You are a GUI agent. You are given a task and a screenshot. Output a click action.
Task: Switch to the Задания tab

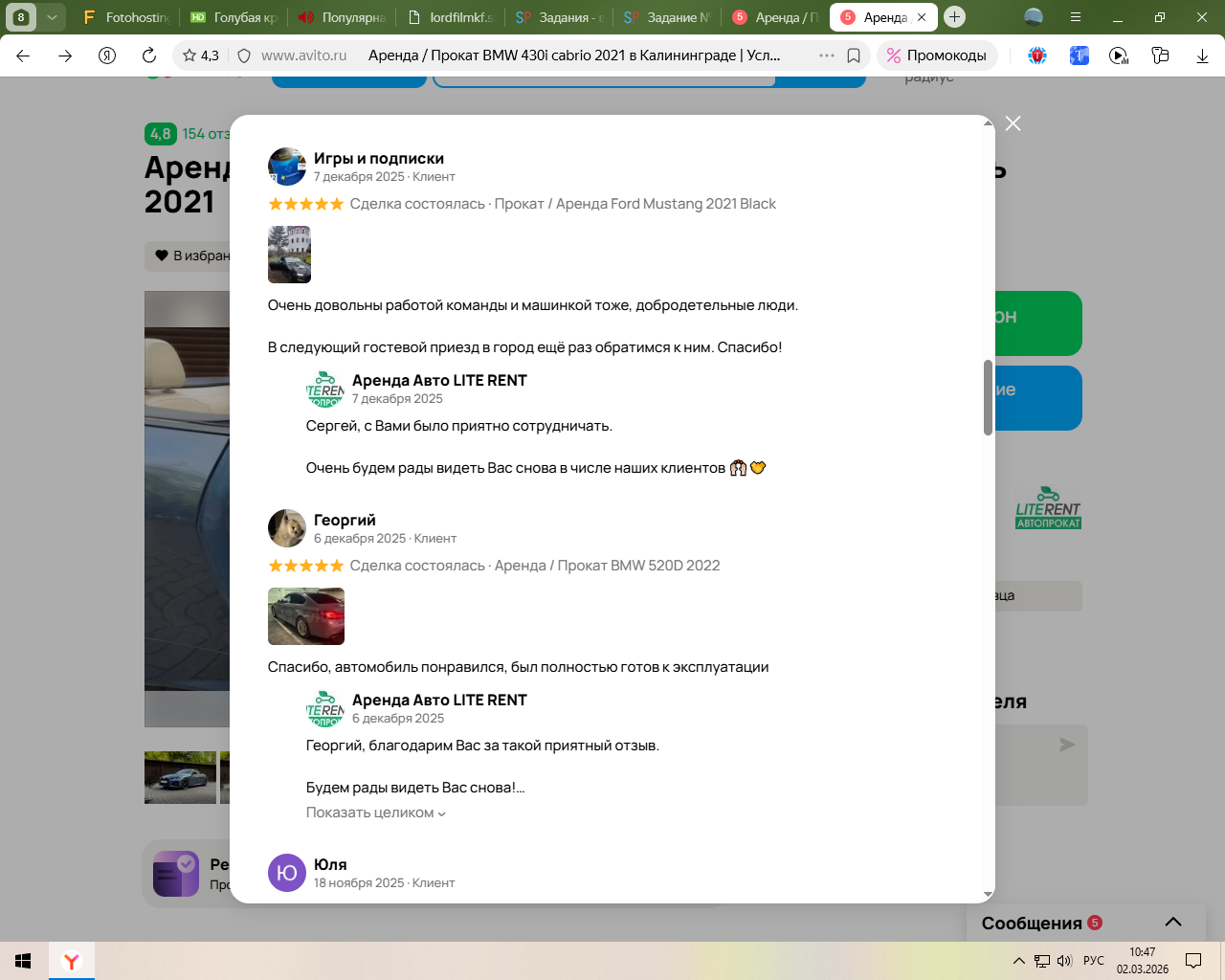(558, 17)
